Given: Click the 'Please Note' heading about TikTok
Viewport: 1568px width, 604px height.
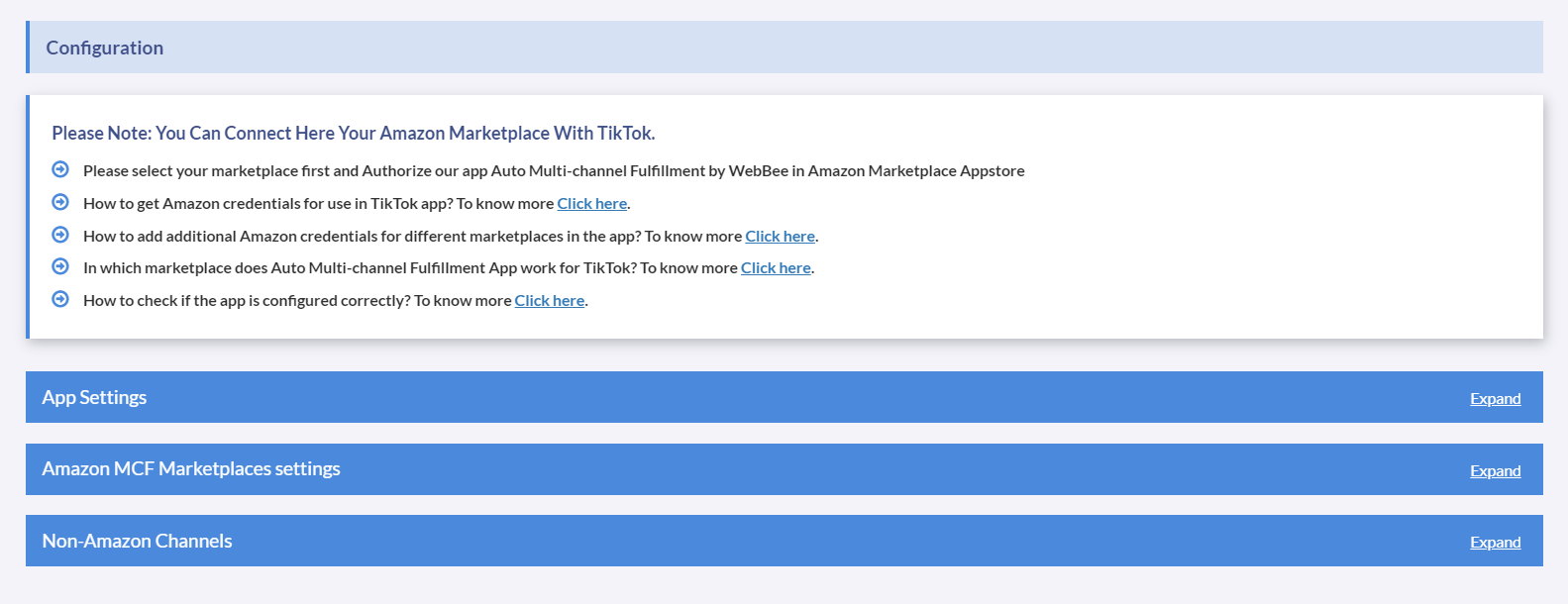Looking at the screenshot, I should [x=353, y=134].
